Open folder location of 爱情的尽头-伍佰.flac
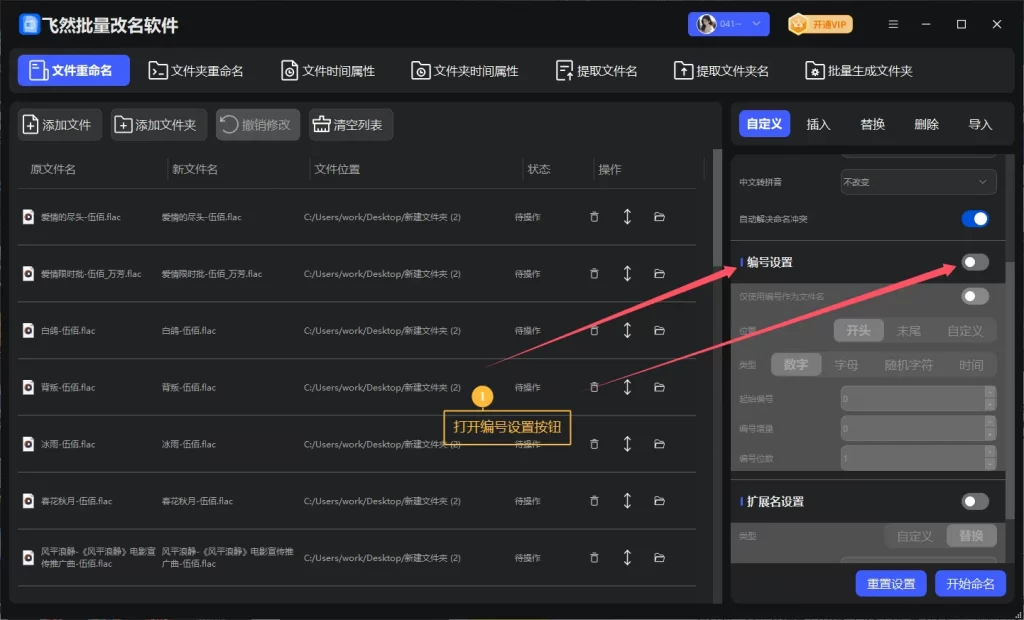Screen dimensions: 1024x620 tap(660, 217)
